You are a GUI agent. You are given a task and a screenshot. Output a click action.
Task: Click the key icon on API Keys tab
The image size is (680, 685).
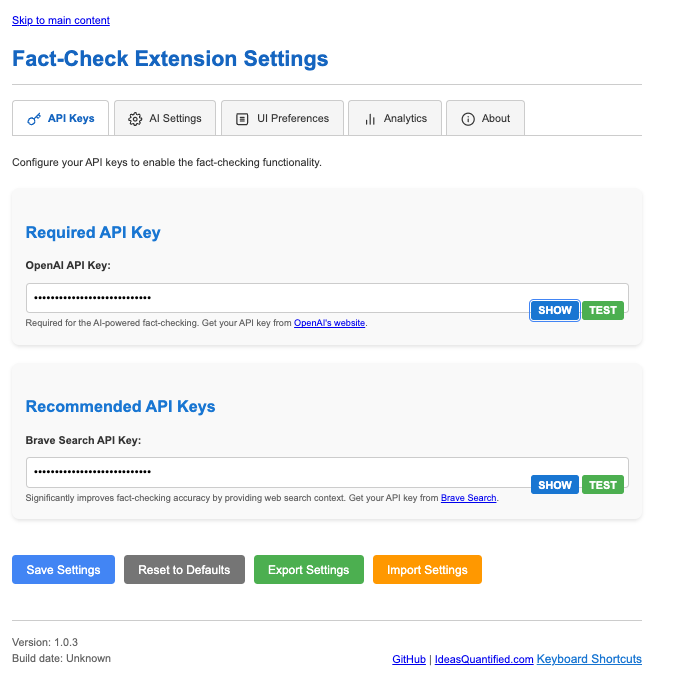tap(34, 119)
